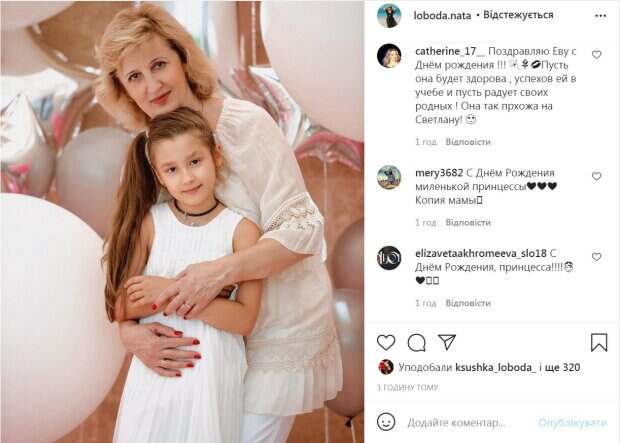Reply to catherine_17__ via Відповісти
This screenshot has height=443, width=620.
point(468,142)
